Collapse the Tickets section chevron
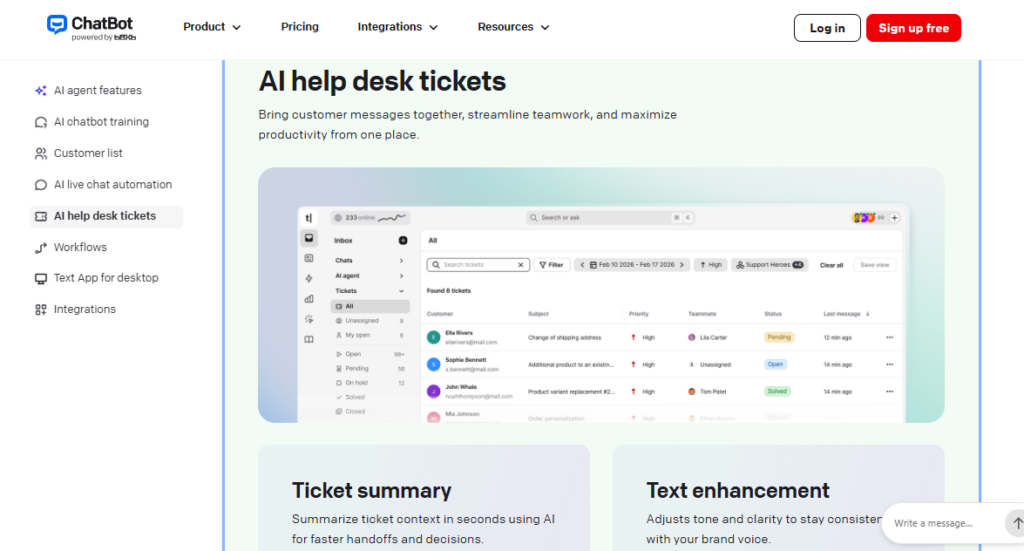 click(x=402, y=291)
